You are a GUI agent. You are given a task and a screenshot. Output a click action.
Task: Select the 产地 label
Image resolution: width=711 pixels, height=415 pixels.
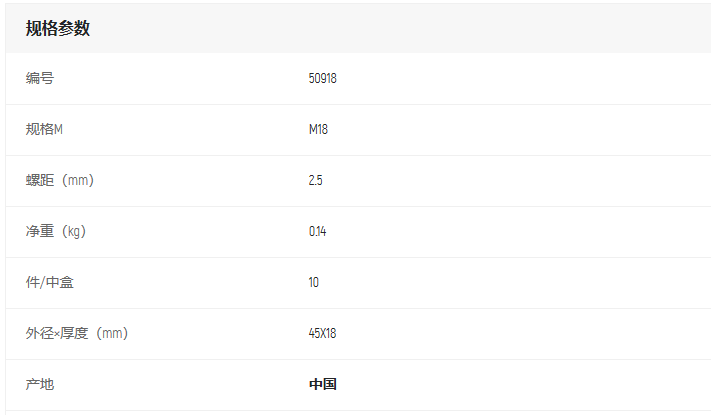click(40, 385)
